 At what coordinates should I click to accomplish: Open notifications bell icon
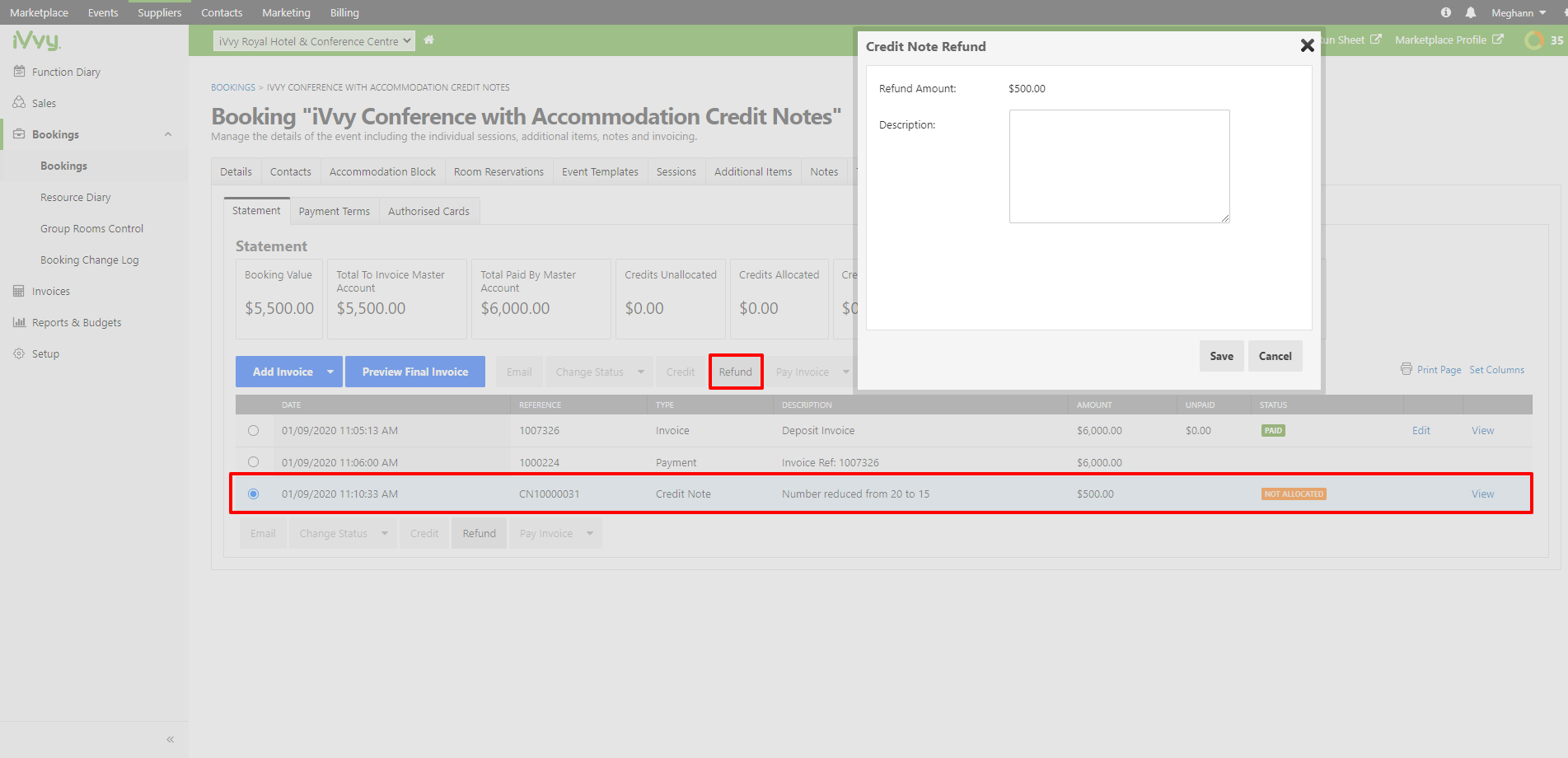tap(1471, 12)
